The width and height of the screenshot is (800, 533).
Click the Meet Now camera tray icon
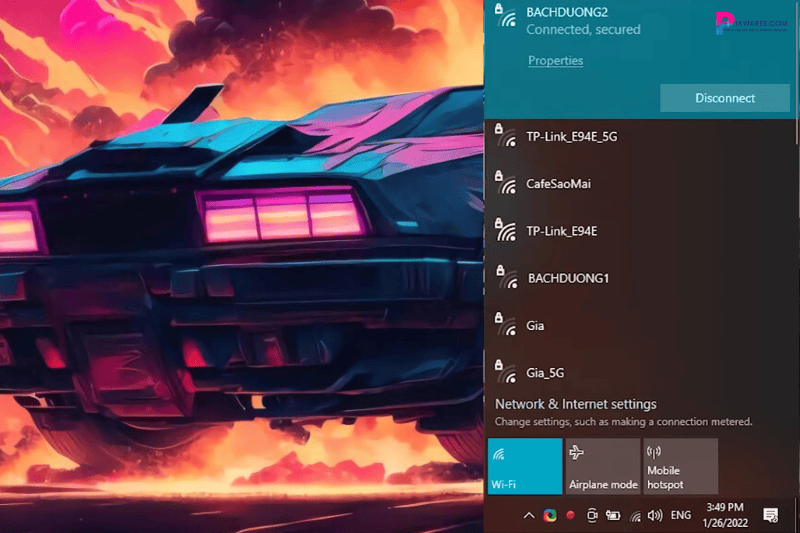pos(591,515)
